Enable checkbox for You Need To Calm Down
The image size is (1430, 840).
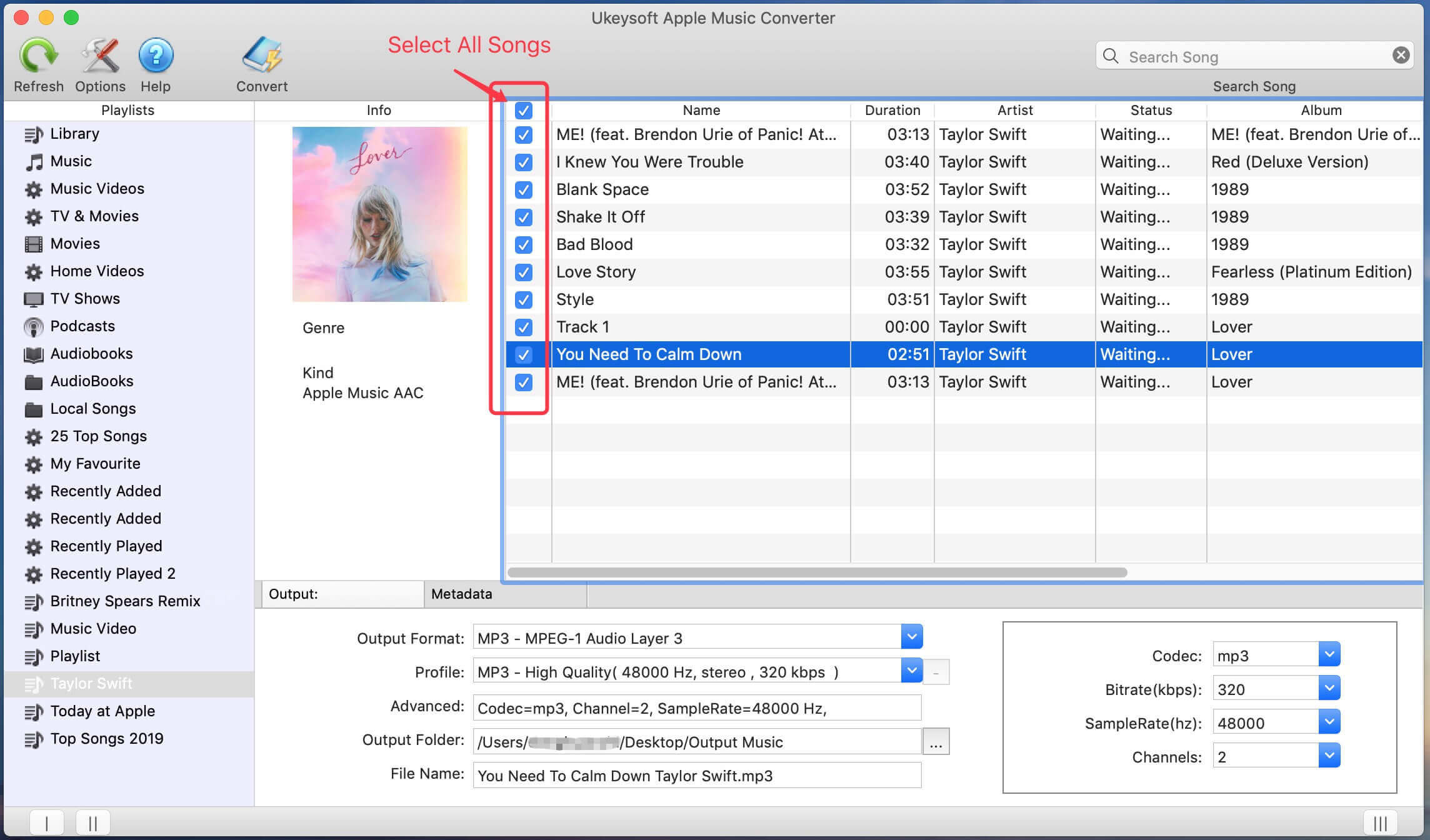coord(525,354)
